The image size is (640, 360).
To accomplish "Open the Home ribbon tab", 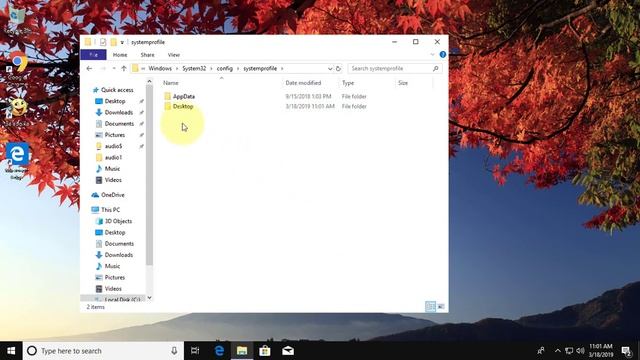I will (120, 55).
